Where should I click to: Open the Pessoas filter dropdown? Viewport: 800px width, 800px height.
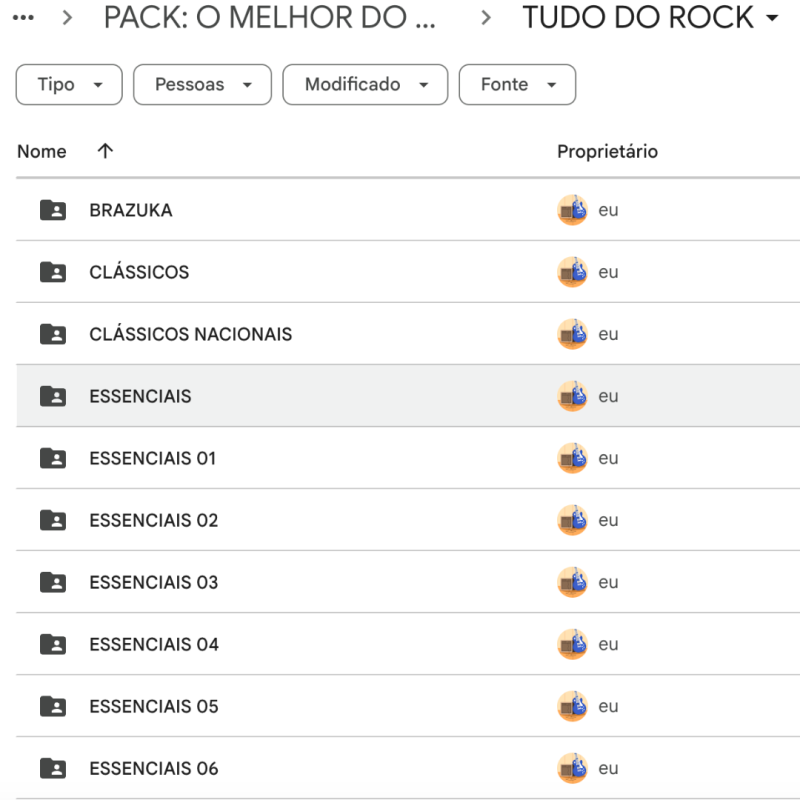click(202, 85)
